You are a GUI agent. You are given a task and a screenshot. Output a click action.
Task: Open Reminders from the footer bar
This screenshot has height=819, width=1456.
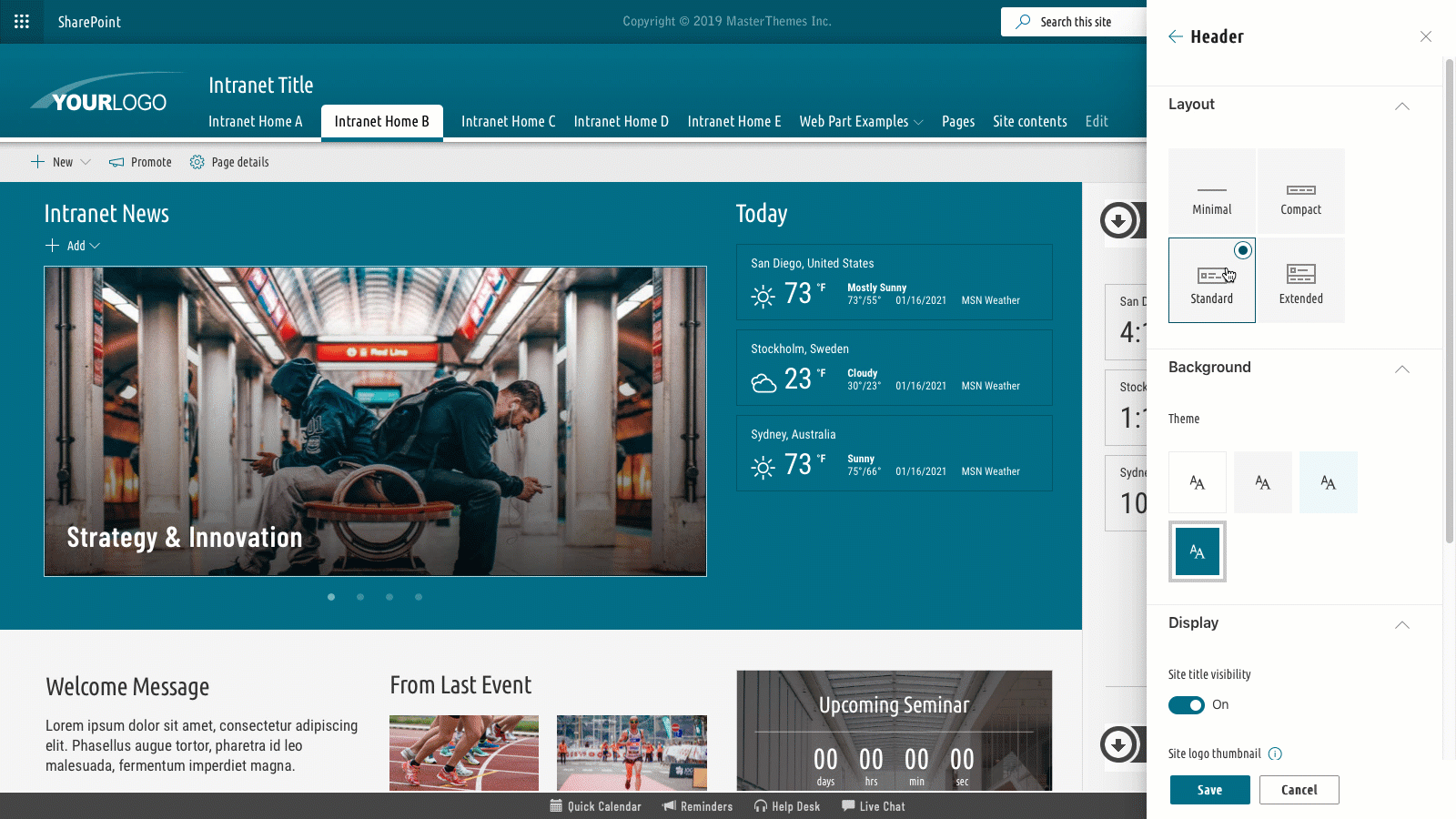697,806
